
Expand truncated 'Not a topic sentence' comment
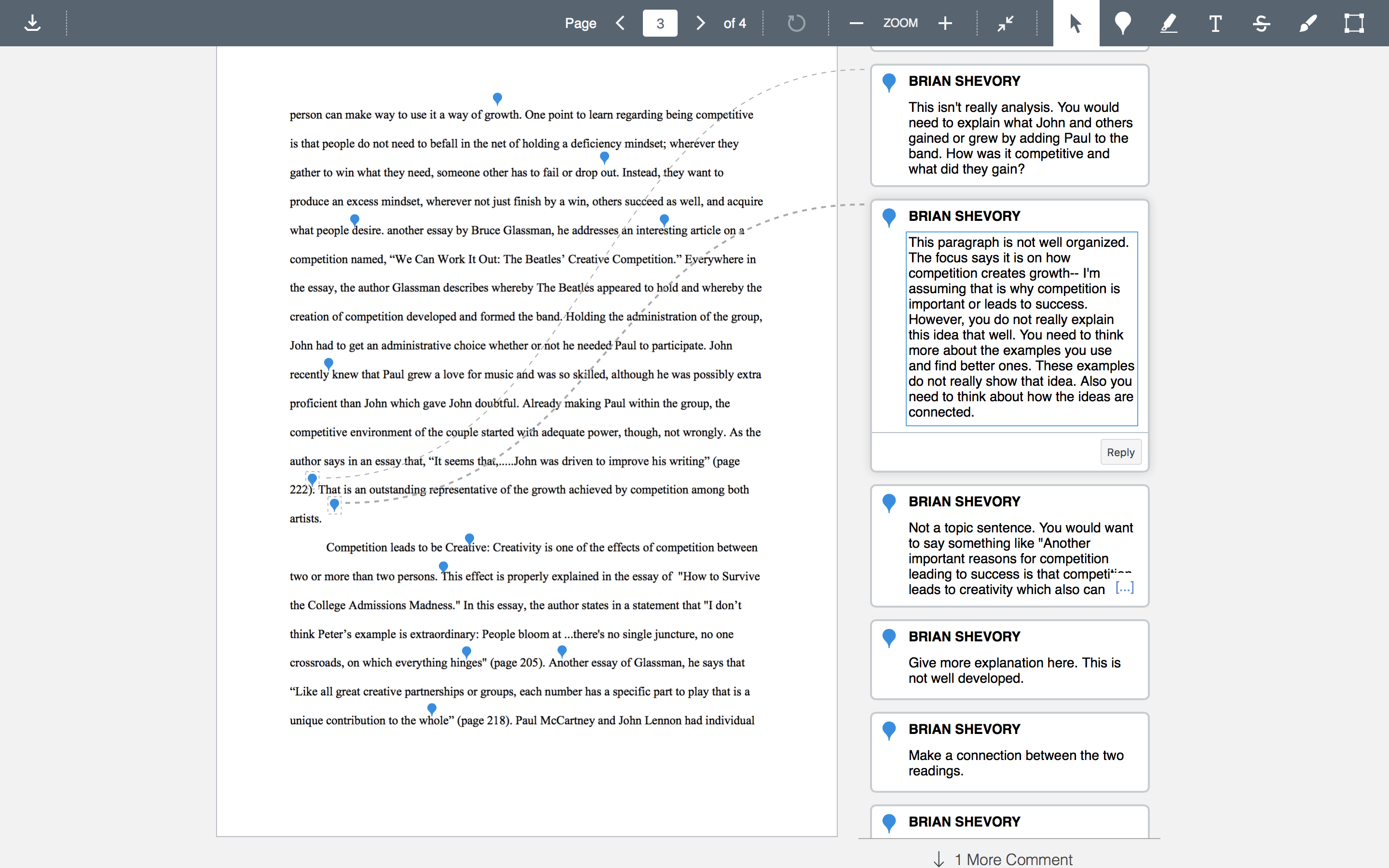click(x=1124, y=588)
